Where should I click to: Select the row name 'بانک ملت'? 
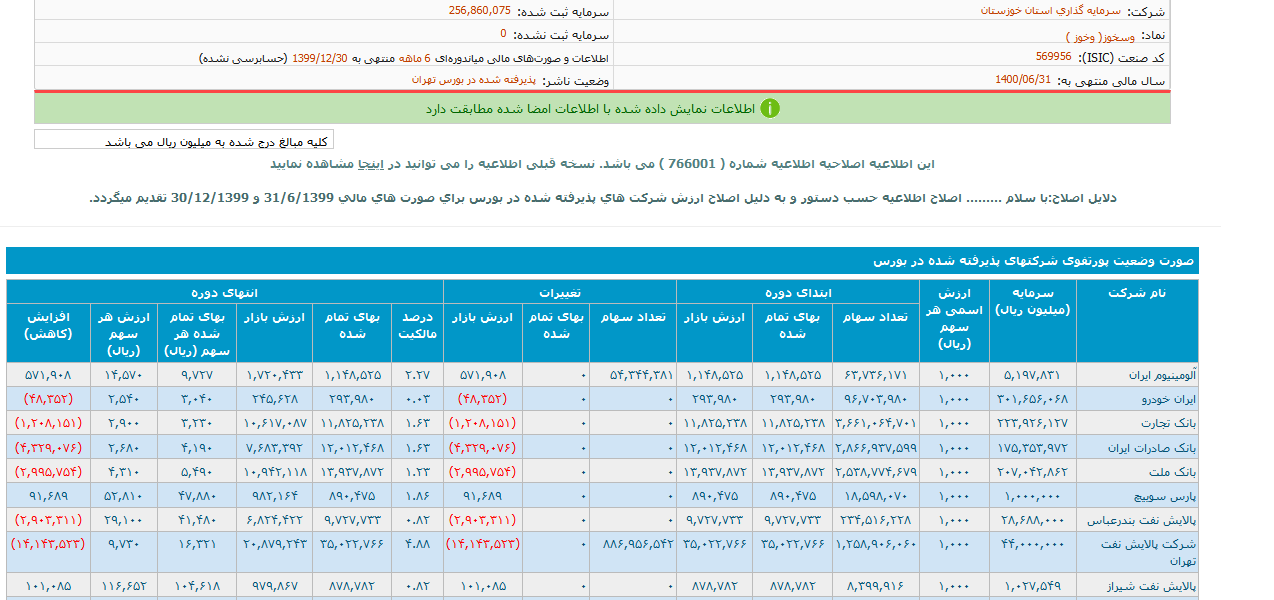1173,471
